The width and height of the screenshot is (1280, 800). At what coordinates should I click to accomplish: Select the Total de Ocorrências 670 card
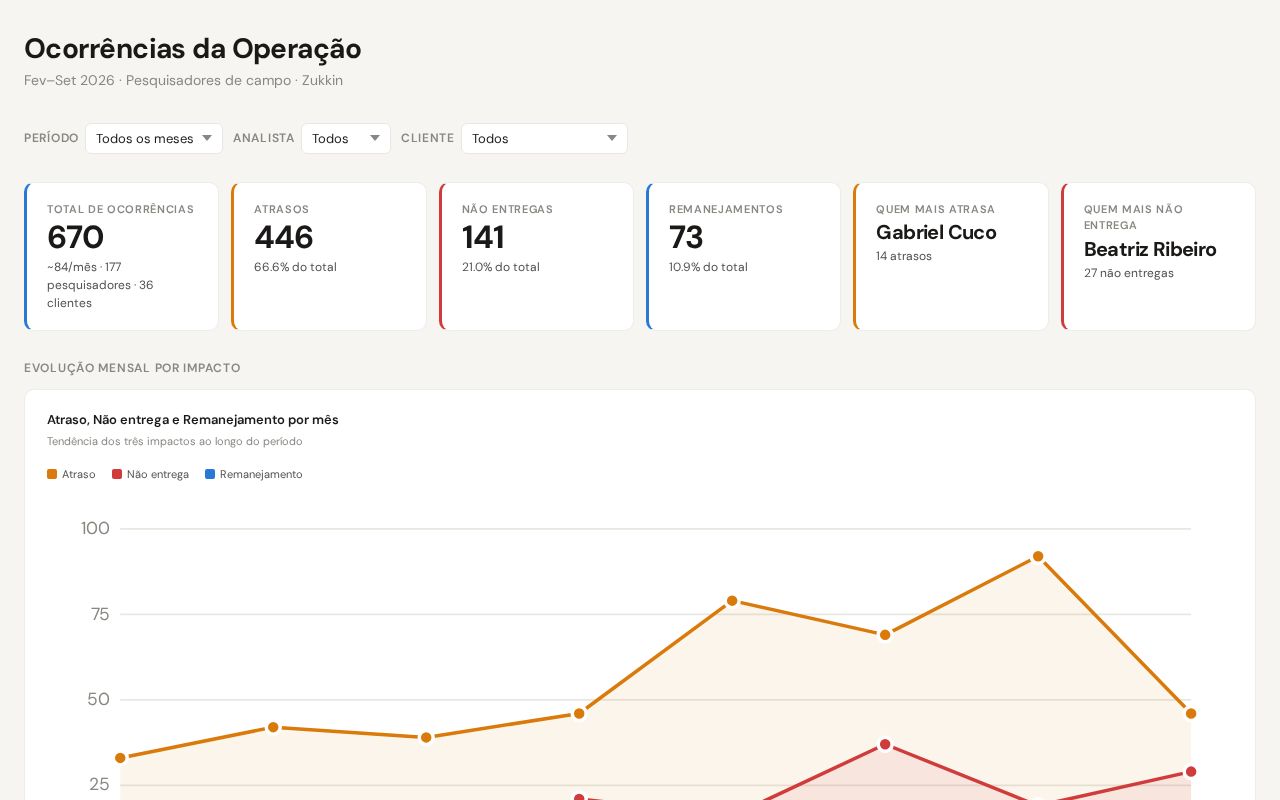click(121, 256)
